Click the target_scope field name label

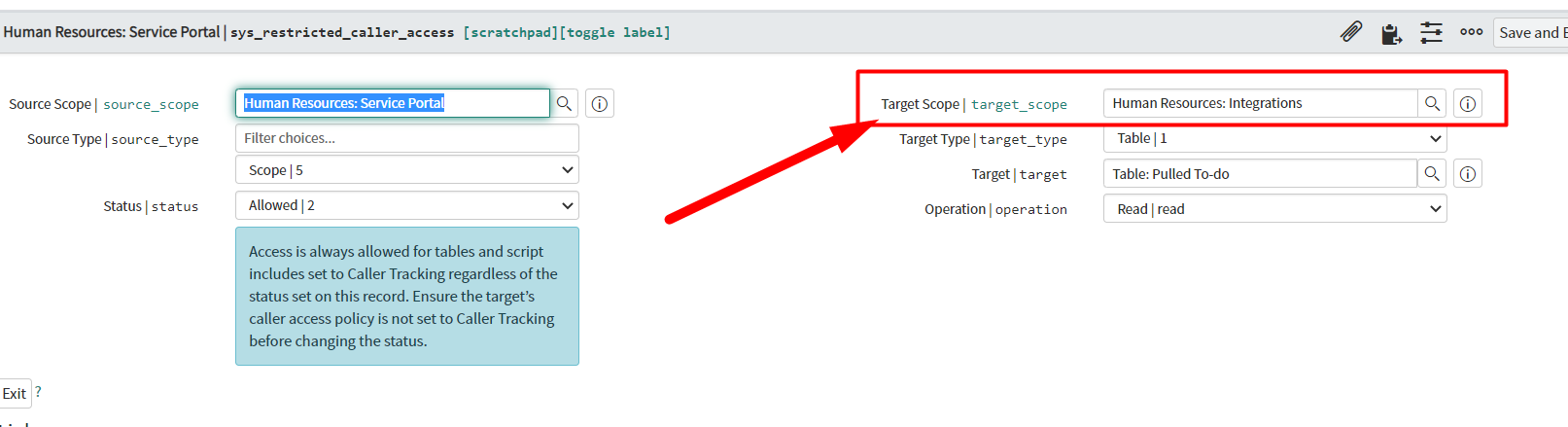coord(1019,104)
